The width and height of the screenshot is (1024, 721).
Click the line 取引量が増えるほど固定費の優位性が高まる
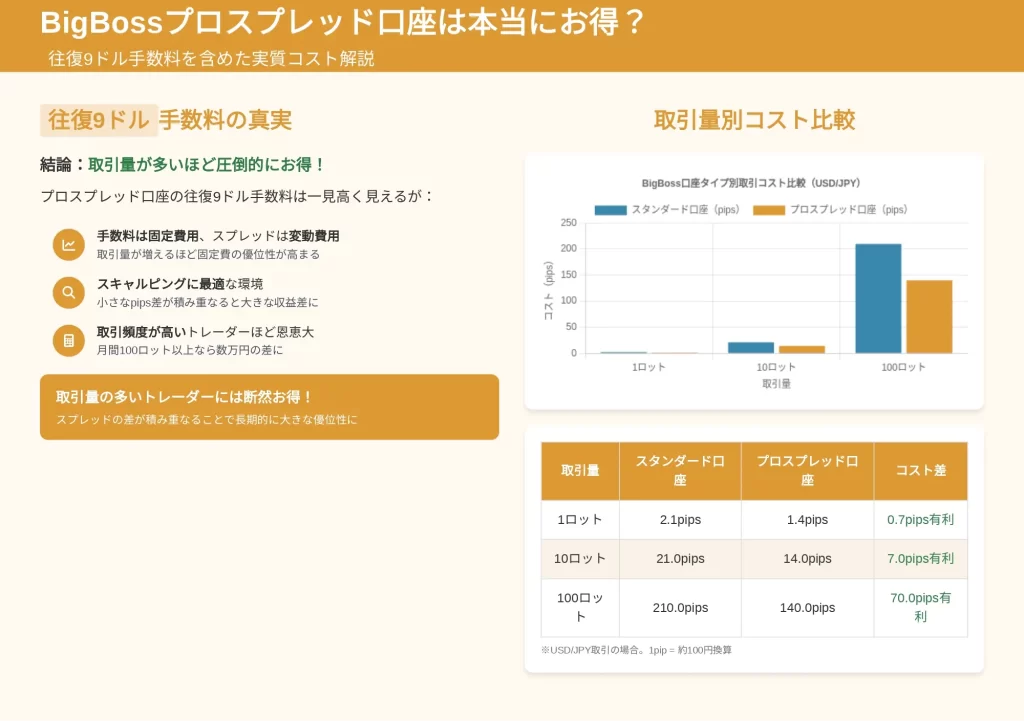(x=208, y=254)
